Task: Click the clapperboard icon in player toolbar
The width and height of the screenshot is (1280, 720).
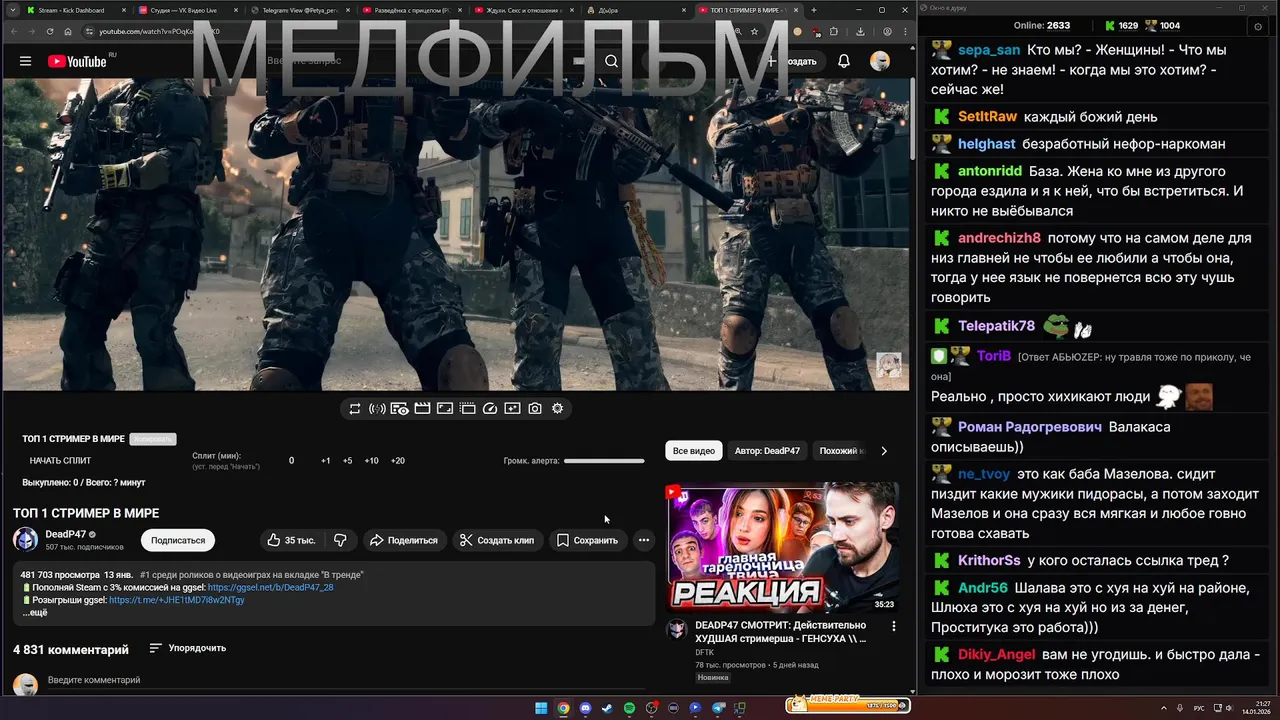Action: click(422, 408)
